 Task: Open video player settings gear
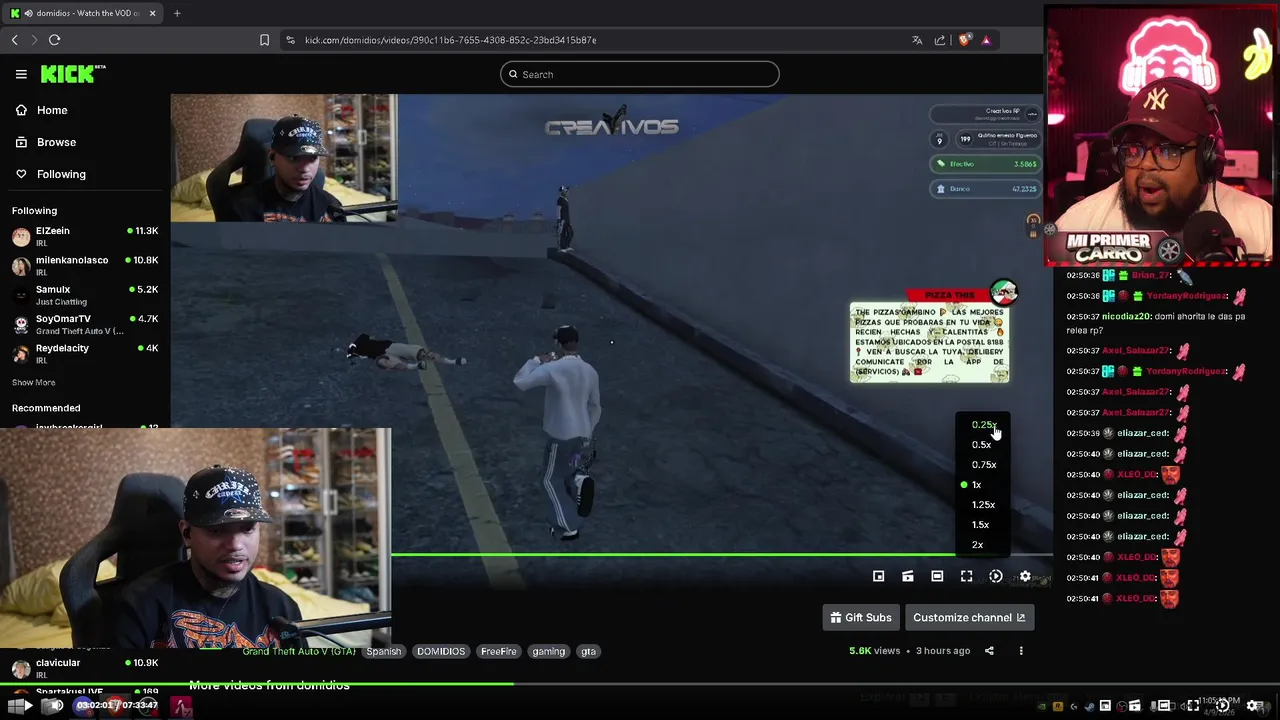pos(1025,576)
